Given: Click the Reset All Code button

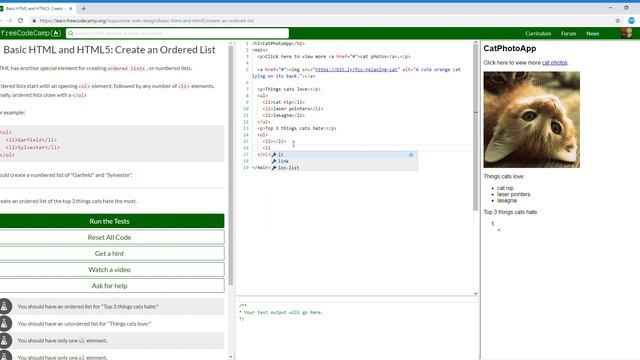Looking at the screenshot, I should 109,237.
